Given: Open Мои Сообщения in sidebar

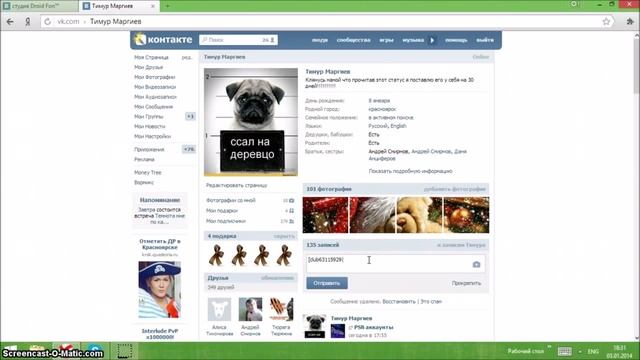Looking at the screenshot, I should pyautogui.click(x=153, y=107).
